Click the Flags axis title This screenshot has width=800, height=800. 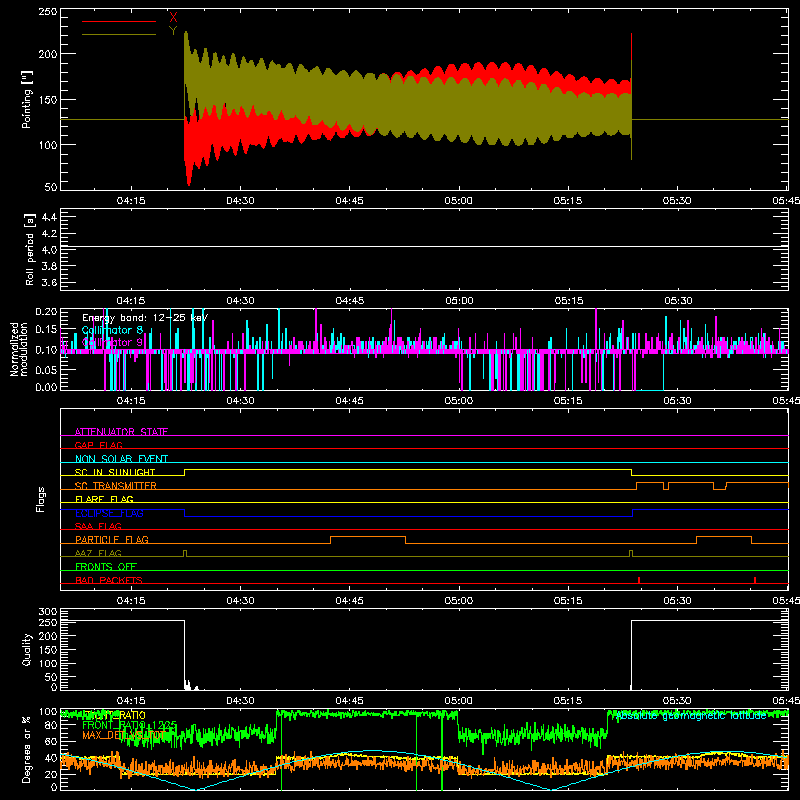pos(40,499)
